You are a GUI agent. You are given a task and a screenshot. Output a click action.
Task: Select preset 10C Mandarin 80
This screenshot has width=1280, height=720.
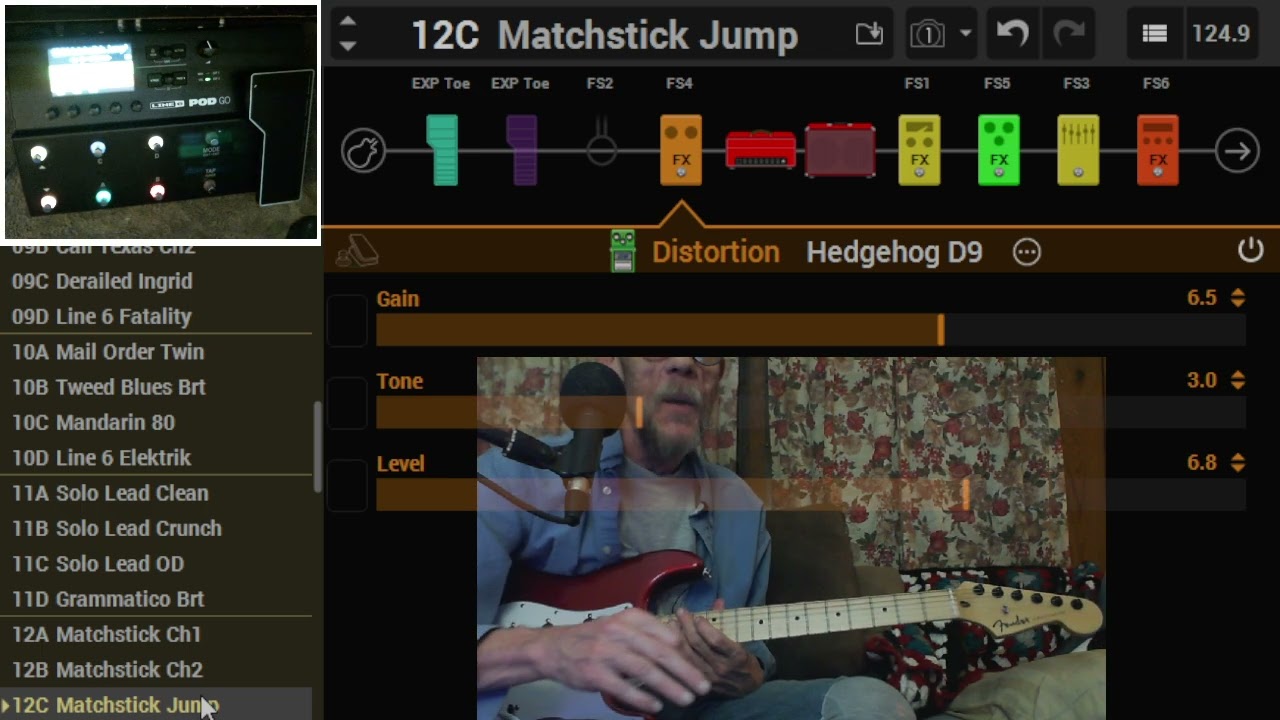click(x=156, y=422)
